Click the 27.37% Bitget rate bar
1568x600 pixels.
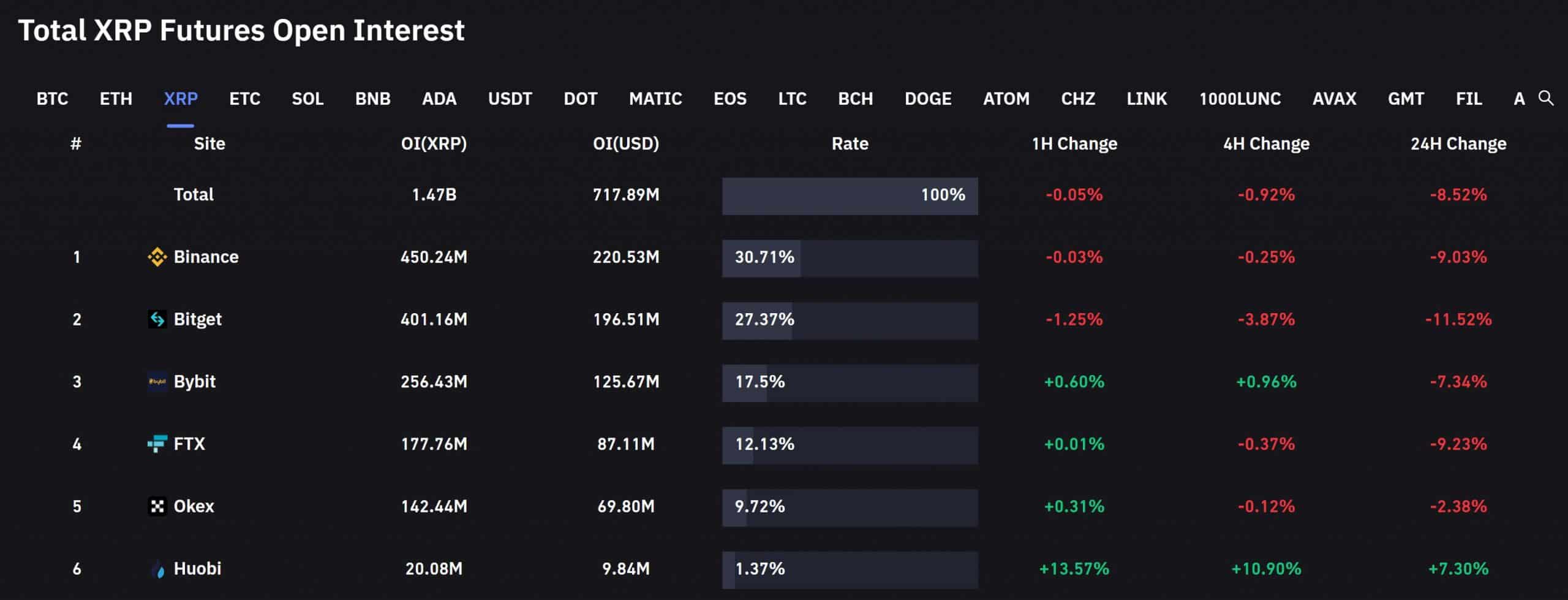(850, 321)
